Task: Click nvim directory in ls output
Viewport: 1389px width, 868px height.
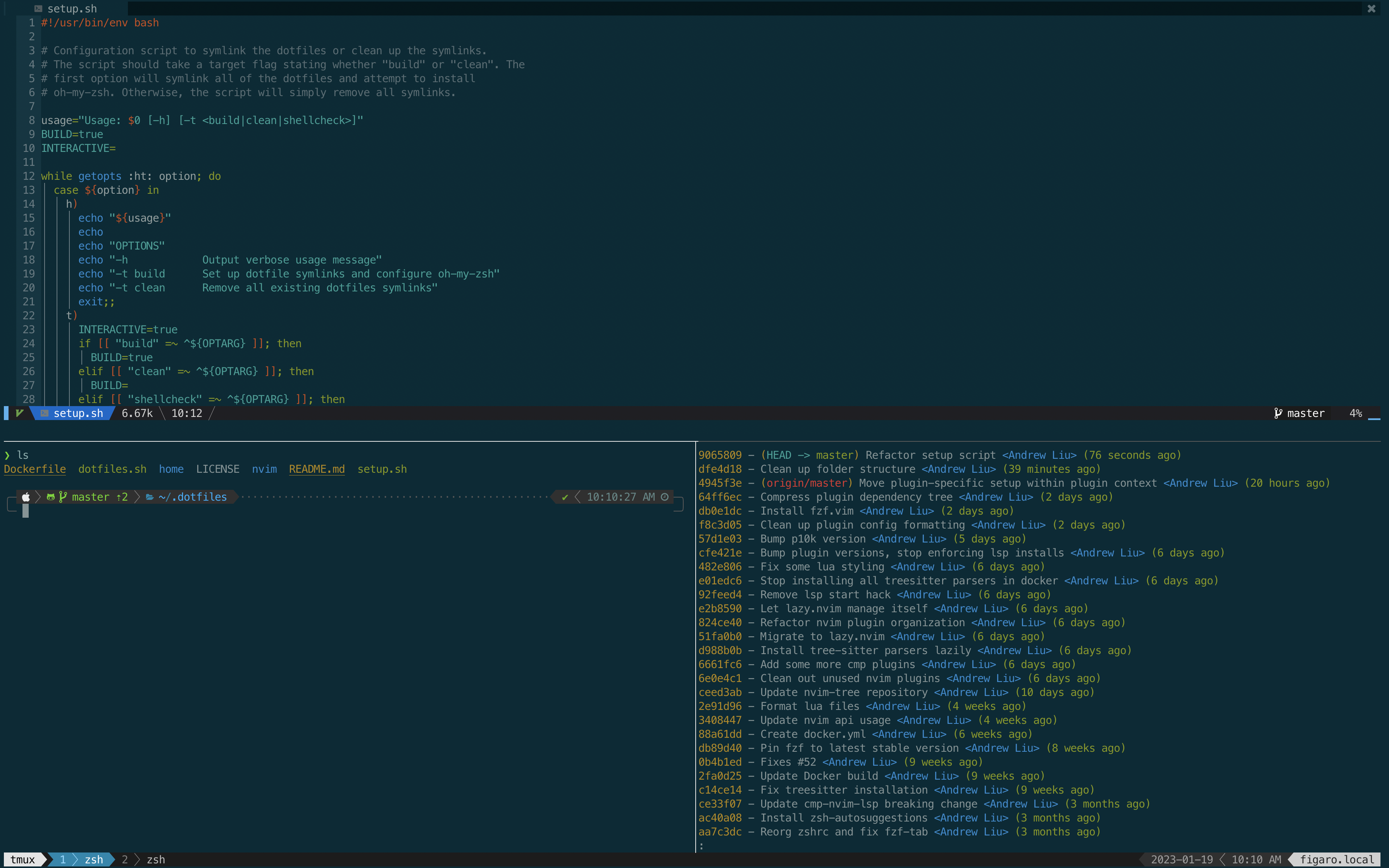Action: [264, 469]
